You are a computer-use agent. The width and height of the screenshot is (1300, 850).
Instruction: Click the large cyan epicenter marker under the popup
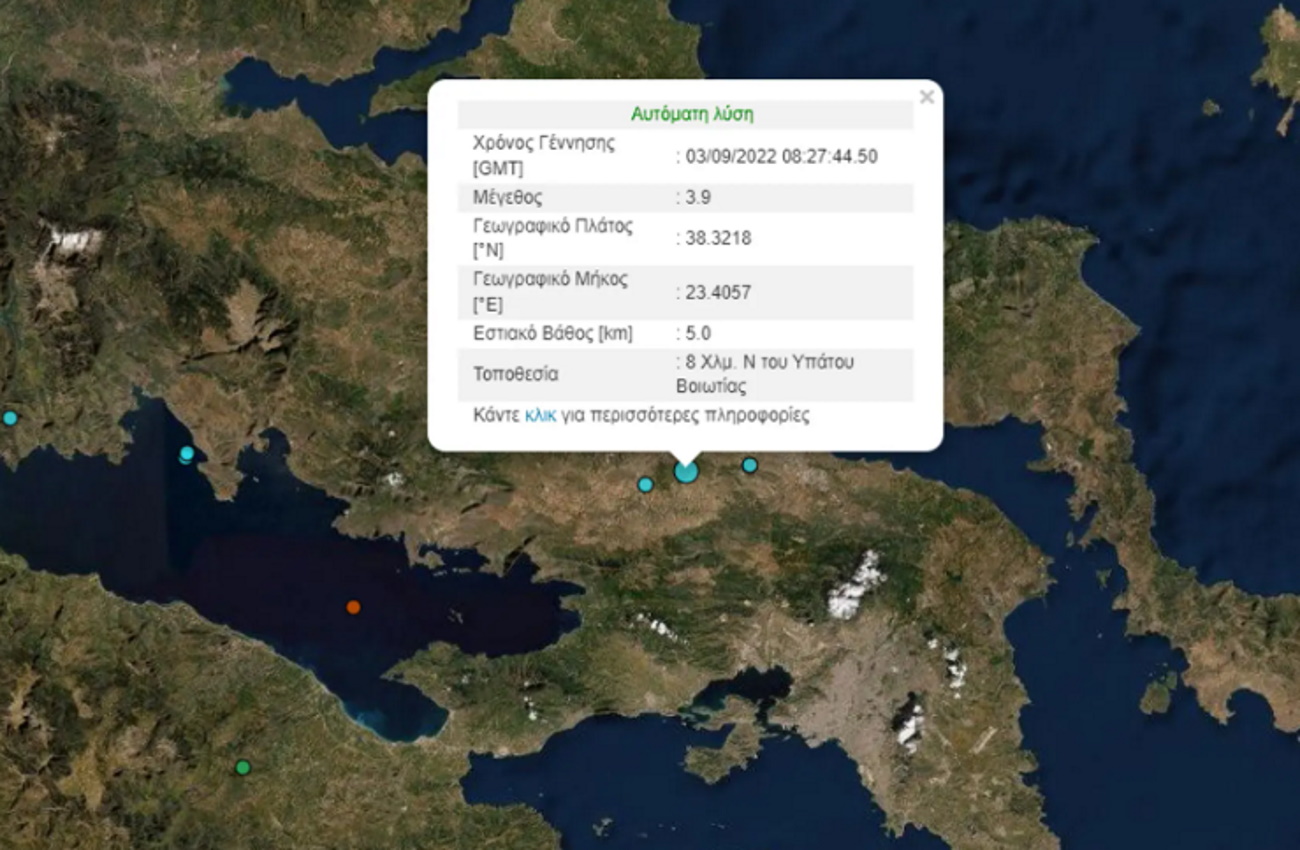click(x=685, y=471)
